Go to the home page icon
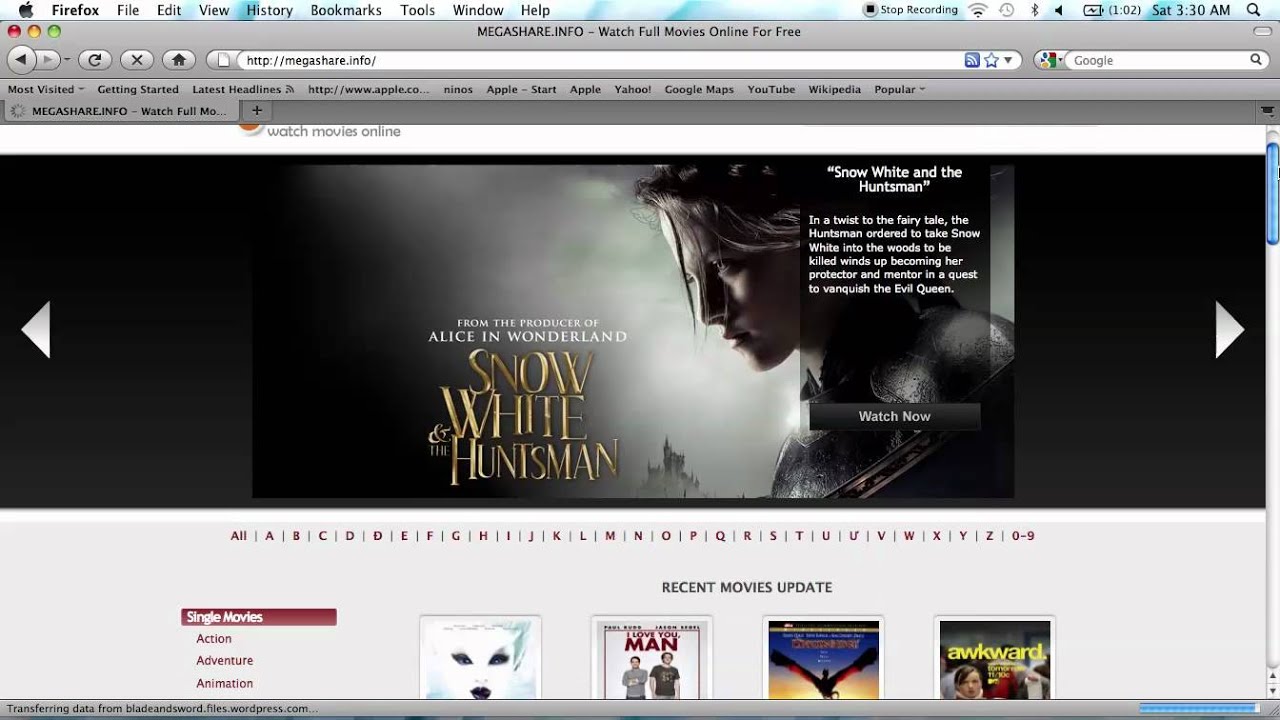The width and height of the screenshot is (1280, 720). (179, 60)
